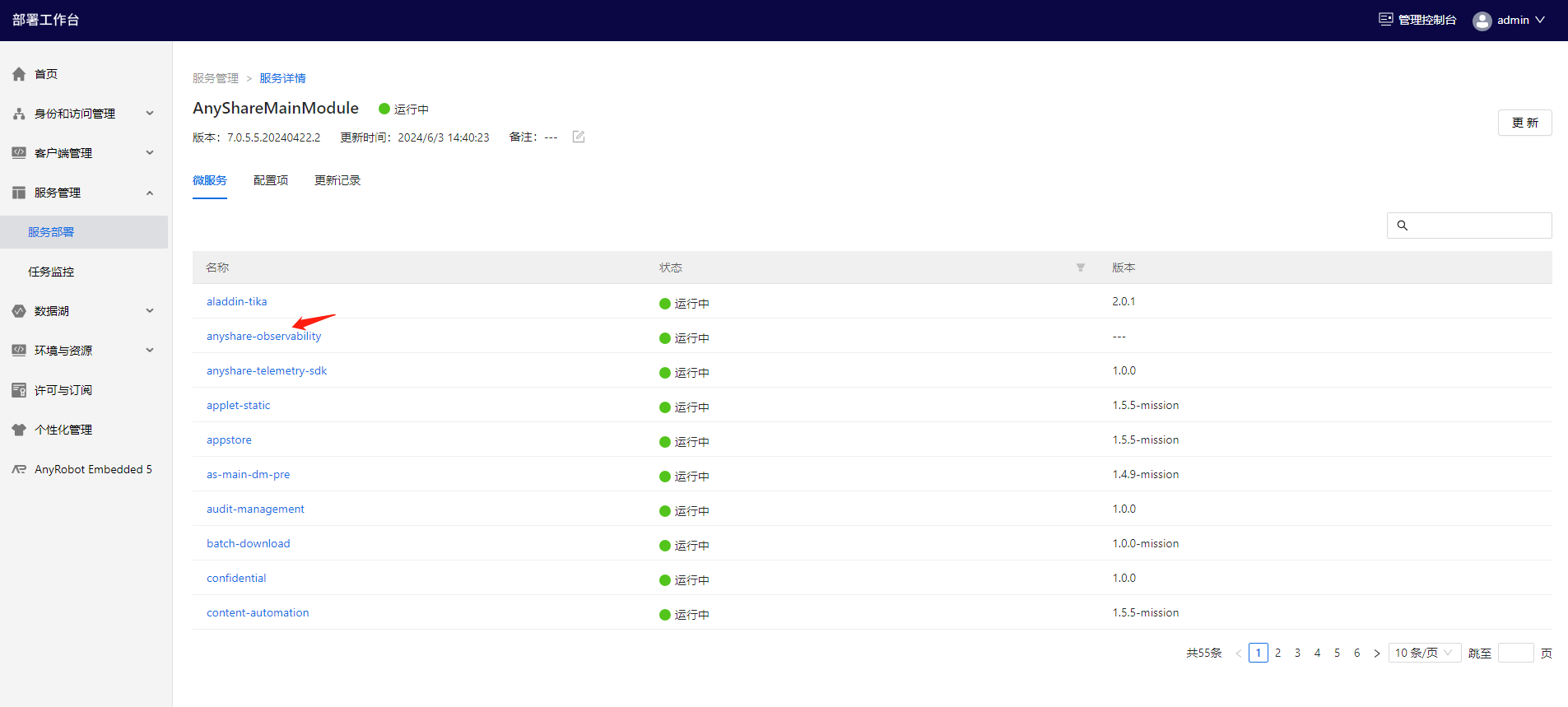Click the 部署工作台 title in header
1568x707 pixels.
(x=46, y=20)
